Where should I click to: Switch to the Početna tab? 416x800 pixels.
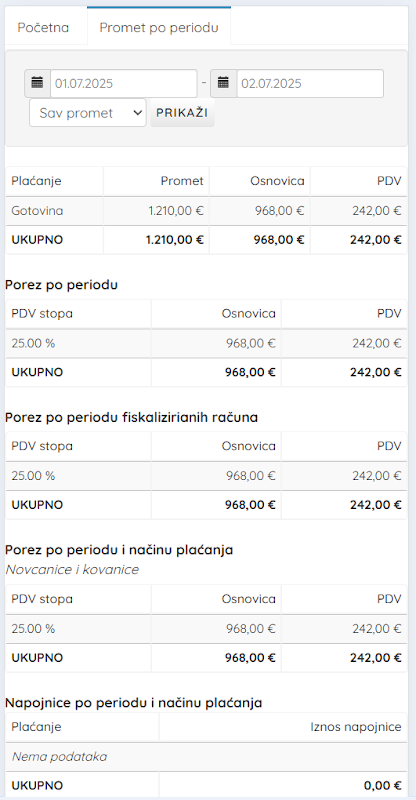coord(43,28)
